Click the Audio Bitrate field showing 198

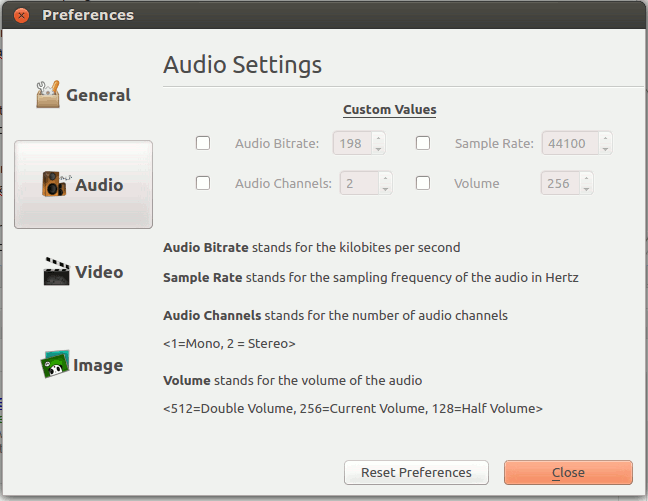(353, 143)
